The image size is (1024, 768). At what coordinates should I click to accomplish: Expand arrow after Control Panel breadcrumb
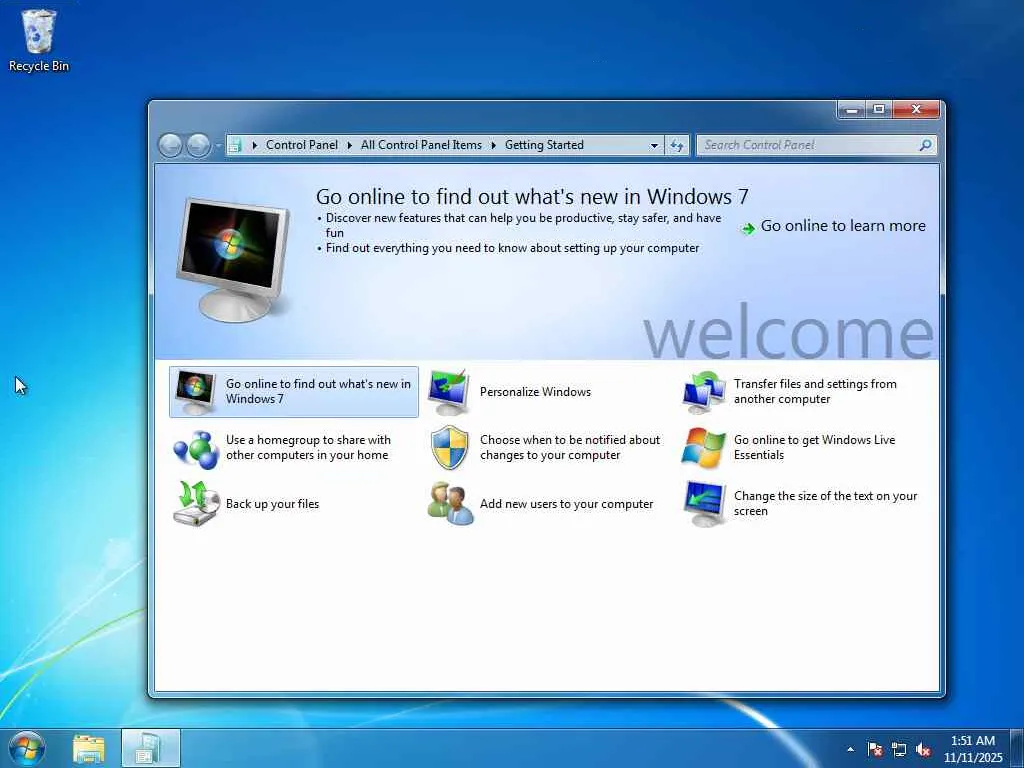click(x=350, y=145)
